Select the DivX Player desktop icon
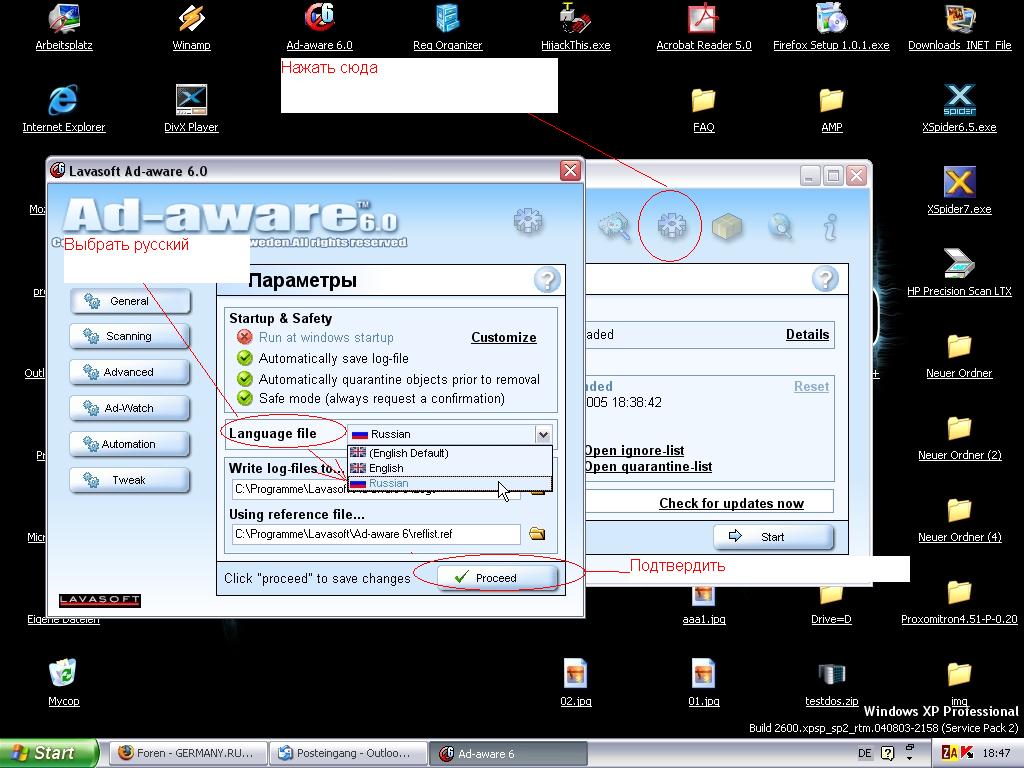The image size is (1024, 768). tap(191, 109)
